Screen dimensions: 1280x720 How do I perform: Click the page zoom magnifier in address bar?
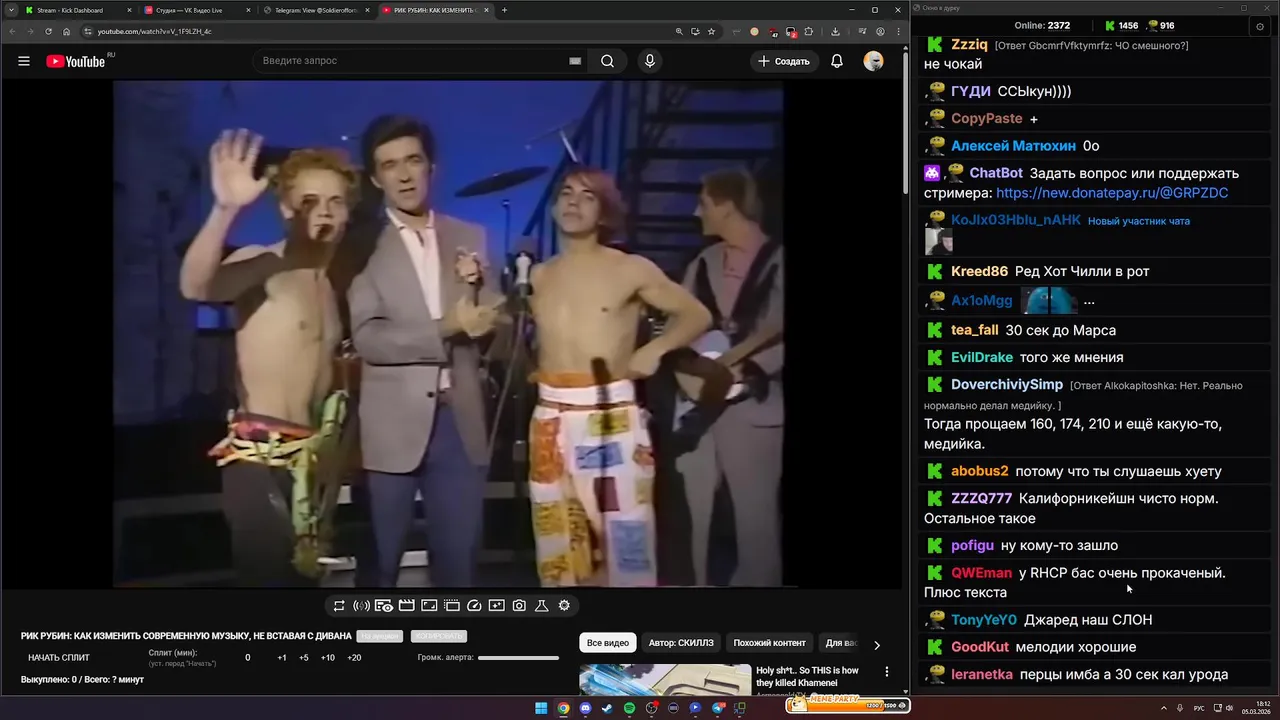coord(679,31)
